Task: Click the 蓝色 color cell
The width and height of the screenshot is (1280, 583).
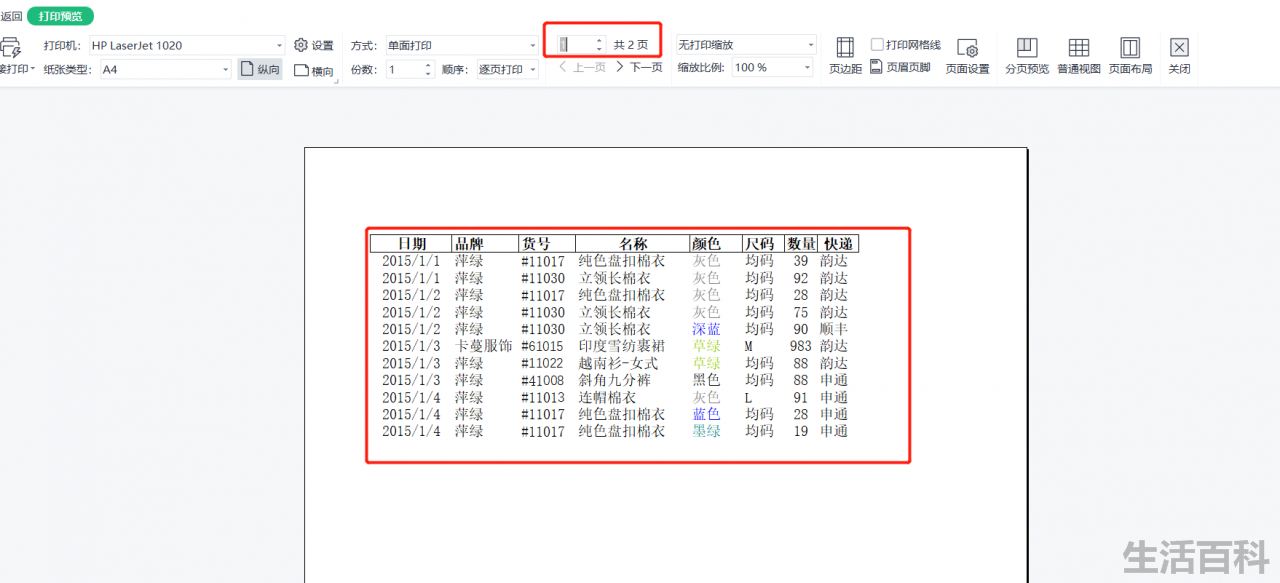Action: [x=706, y=414]
